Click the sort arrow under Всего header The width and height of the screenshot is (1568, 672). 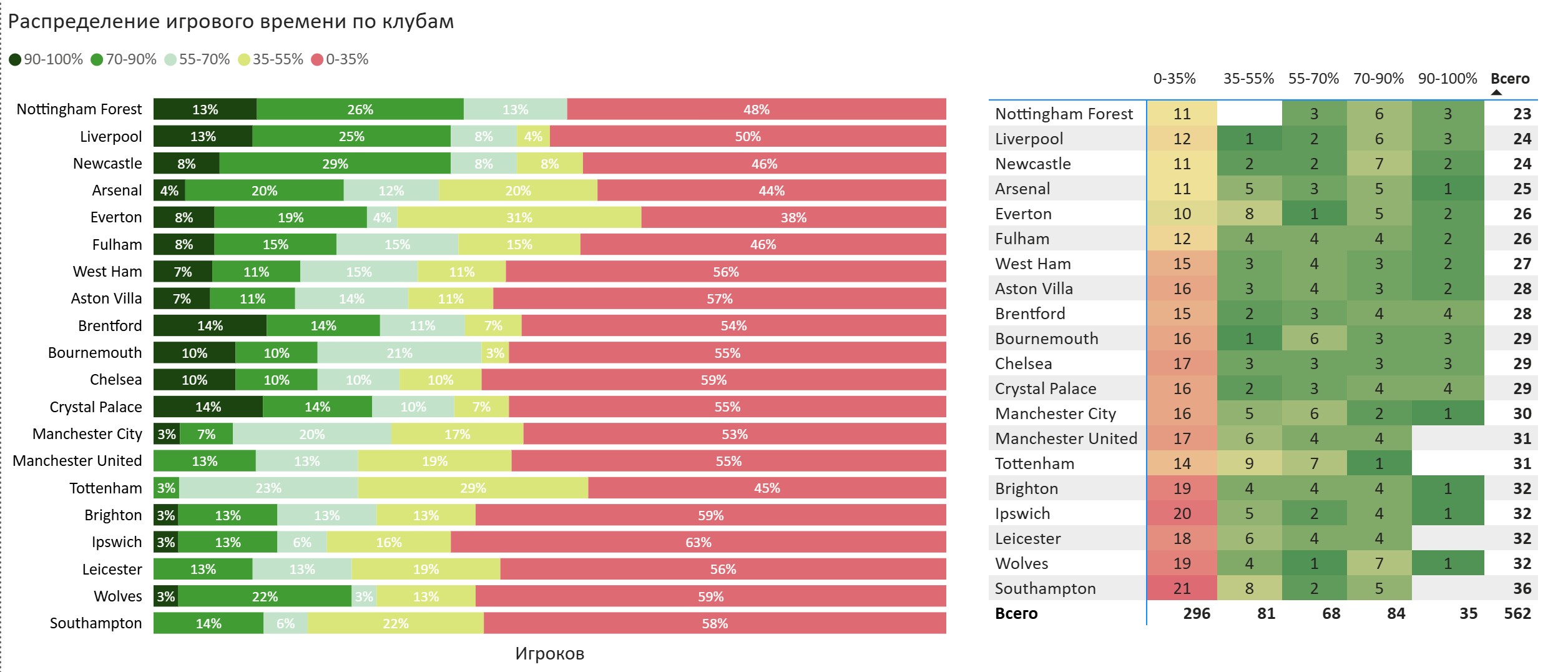coord(1496,92)
